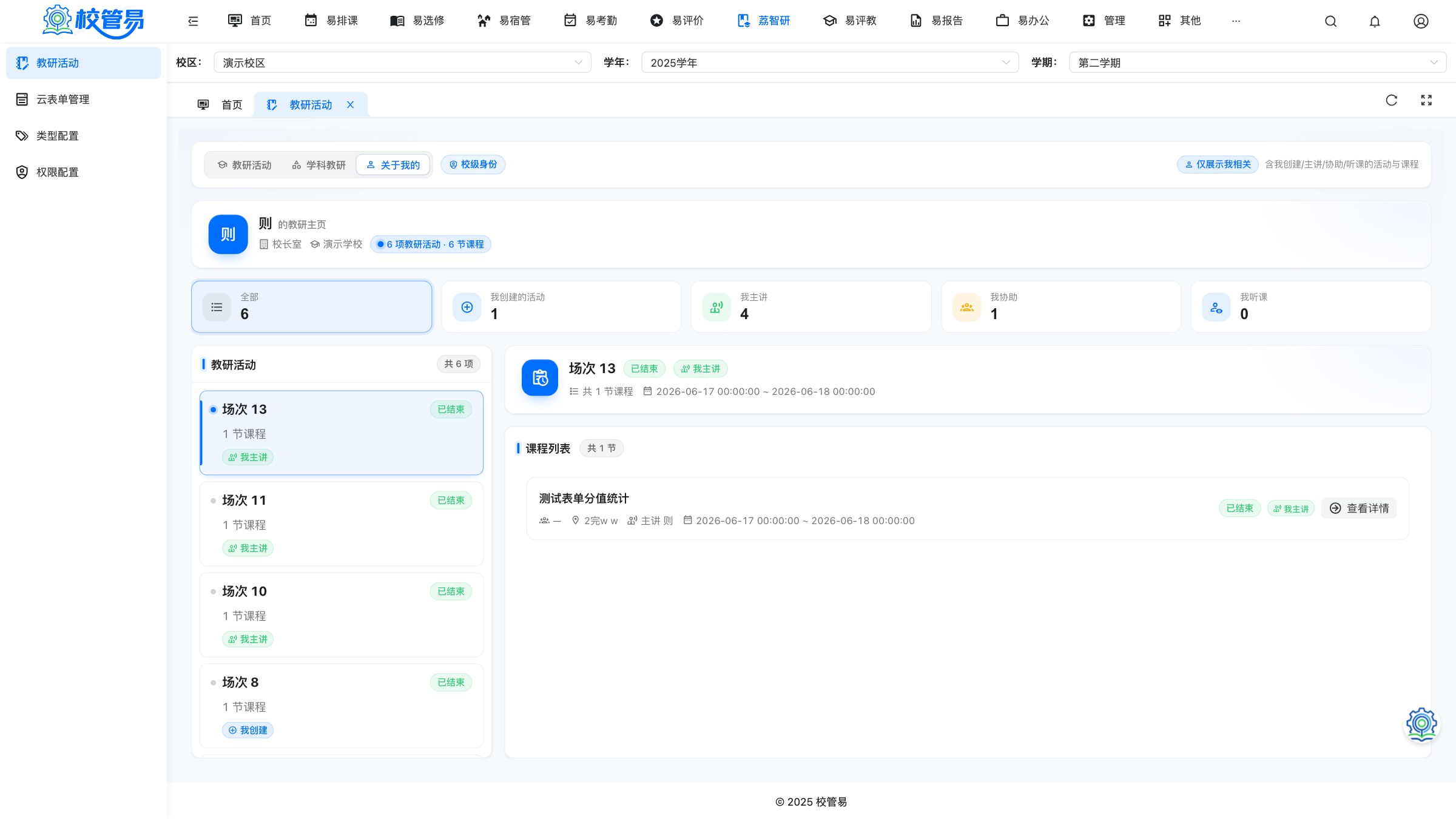The image size is (1456, 819).
Task: Close the 教研活动 page tab
Action: point(350,105)
